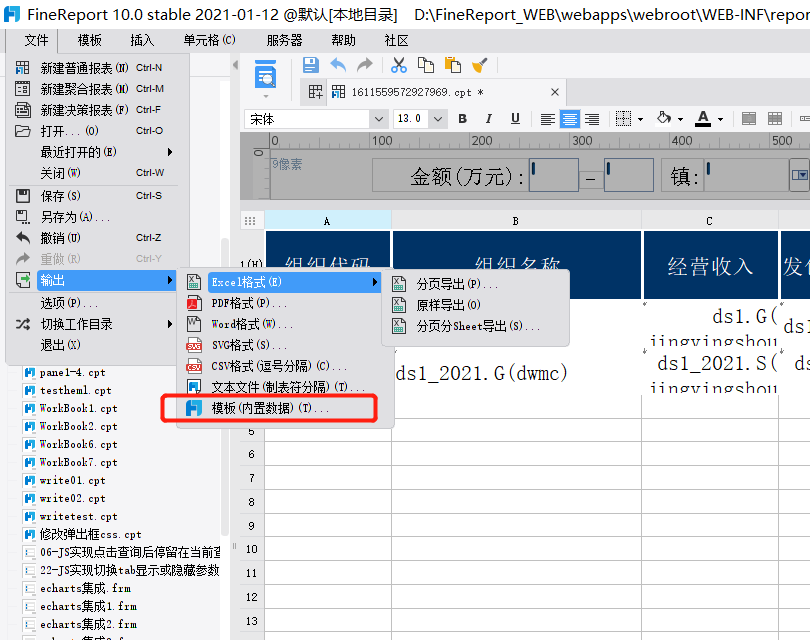Click the Save icon in toolbar
This screenshot has width=810, height=640.
pos(310,65)
